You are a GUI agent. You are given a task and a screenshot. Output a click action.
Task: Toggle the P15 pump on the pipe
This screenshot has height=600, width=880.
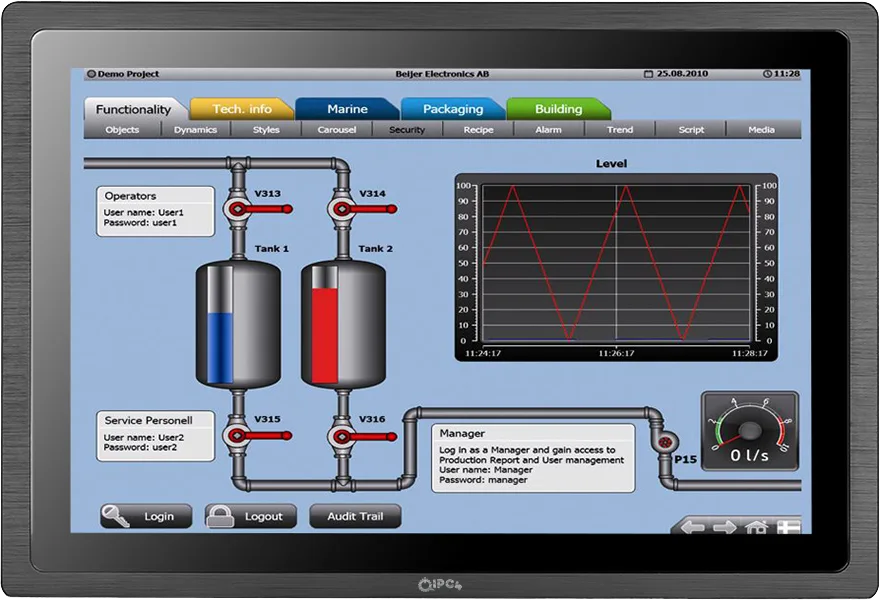[662, 440]
